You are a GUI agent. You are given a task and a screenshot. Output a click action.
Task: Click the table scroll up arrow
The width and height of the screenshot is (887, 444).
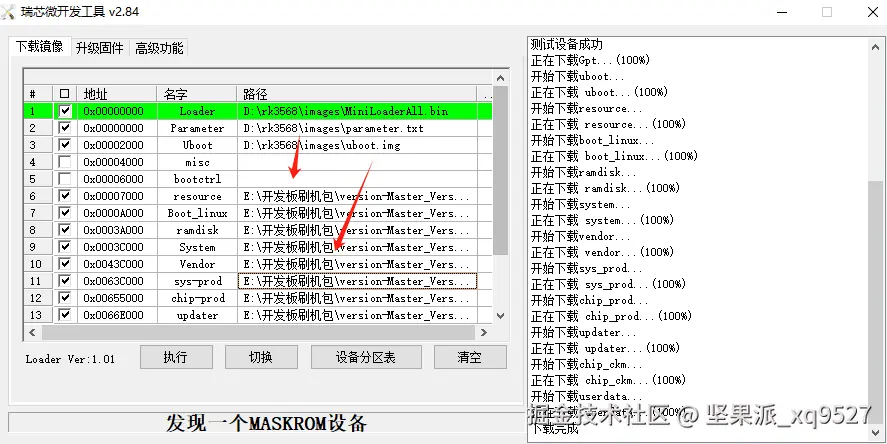point(500,78)
